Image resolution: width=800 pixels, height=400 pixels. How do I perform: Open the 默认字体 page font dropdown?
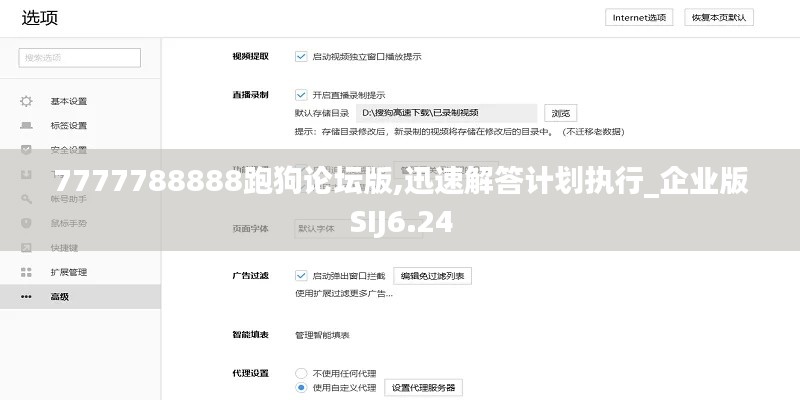click(358, 229)
